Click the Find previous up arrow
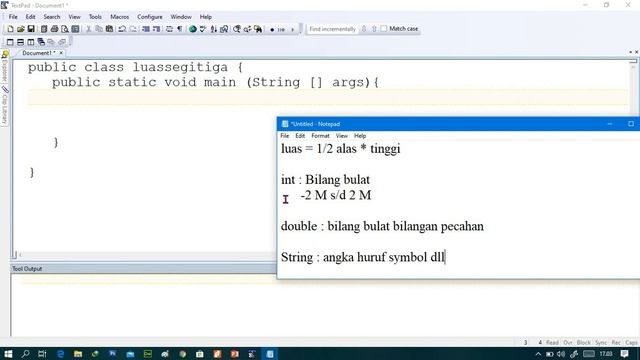 coord(374,29)
